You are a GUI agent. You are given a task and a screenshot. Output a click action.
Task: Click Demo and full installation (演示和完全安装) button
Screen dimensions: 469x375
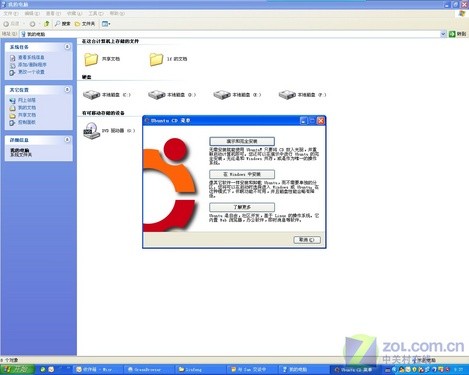(x=242, y=141)
